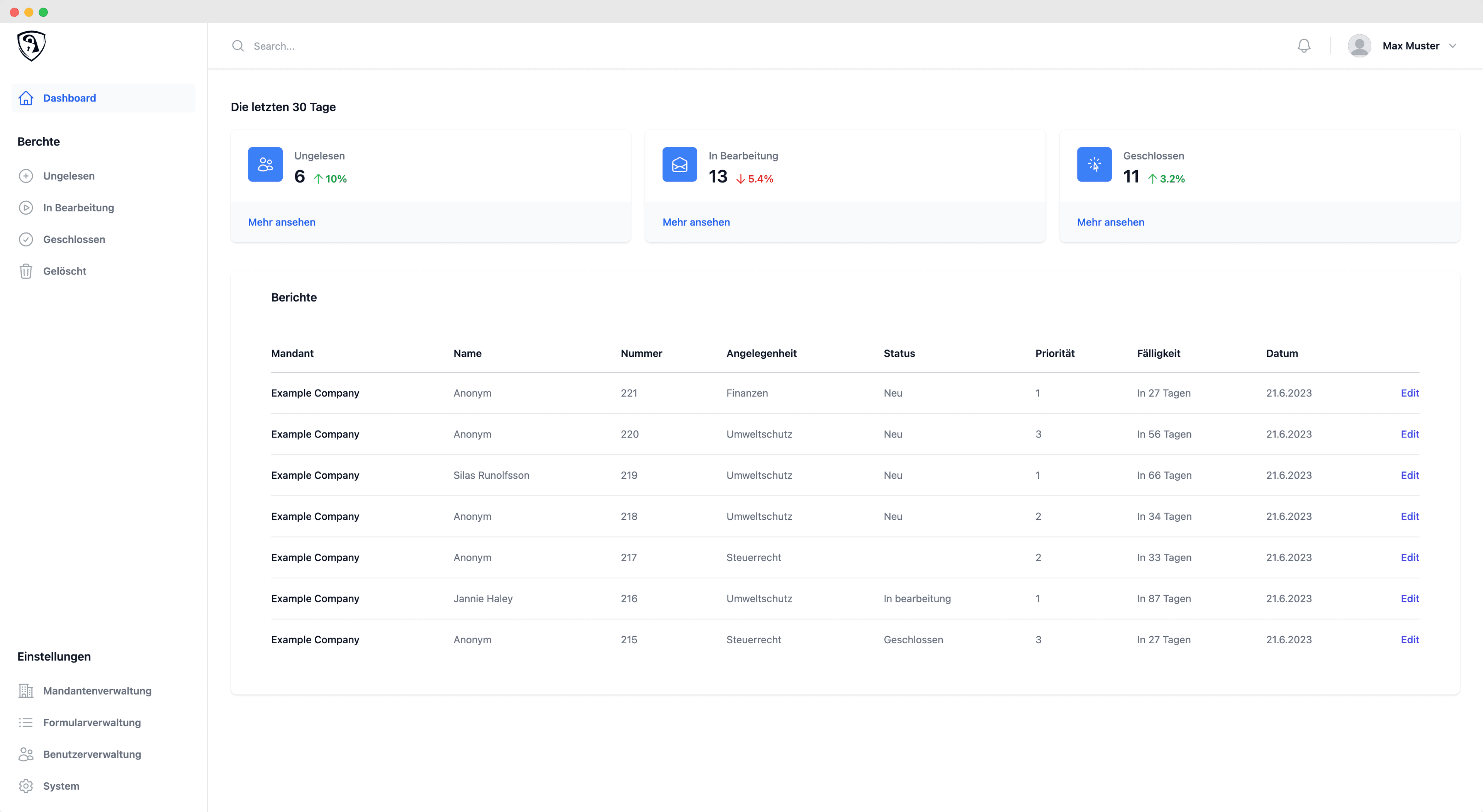Click the shield logo icon
Image resolution: width=1483 pixels, height=812 pixels.
click(x=32, y=46)
